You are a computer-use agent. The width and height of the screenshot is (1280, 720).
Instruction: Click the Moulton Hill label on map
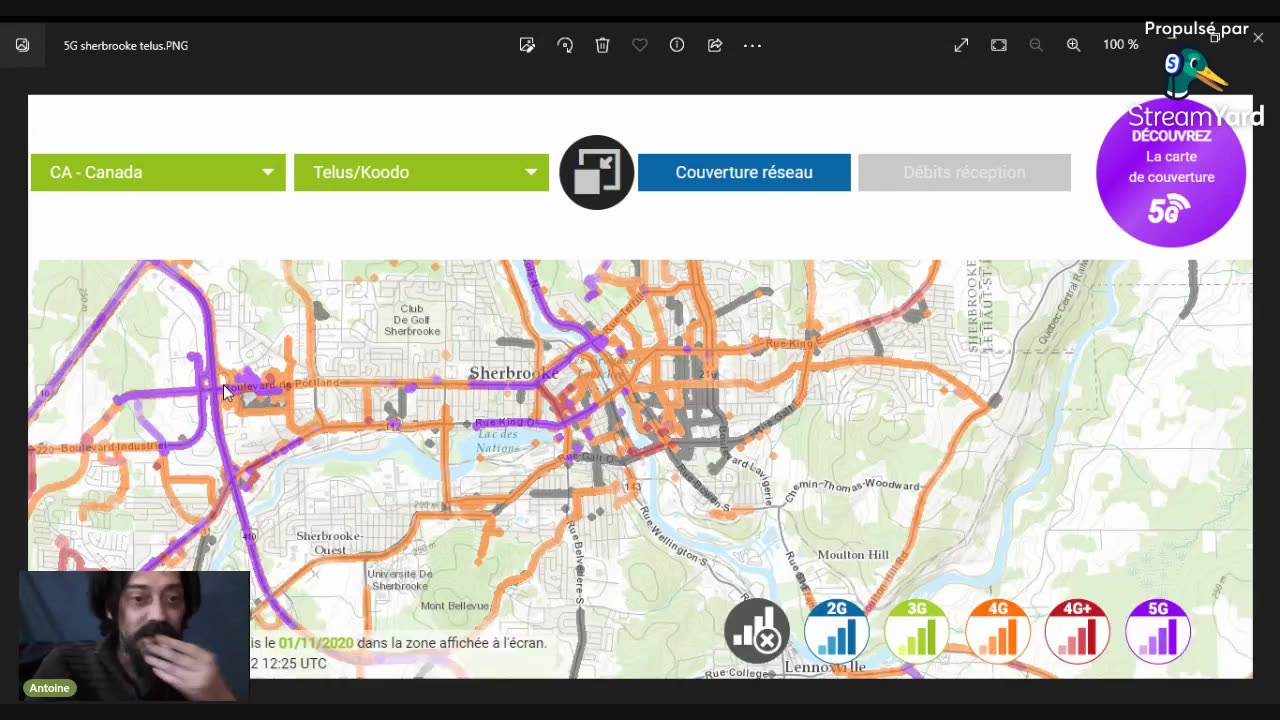(x=853, y=555)
